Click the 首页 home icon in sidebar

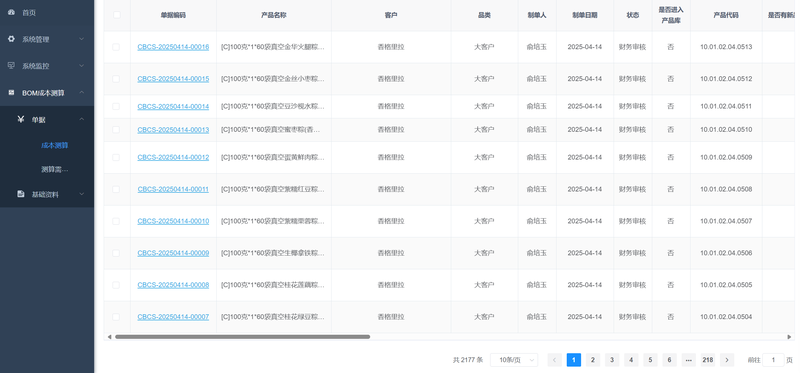click(x=11, y=12)
